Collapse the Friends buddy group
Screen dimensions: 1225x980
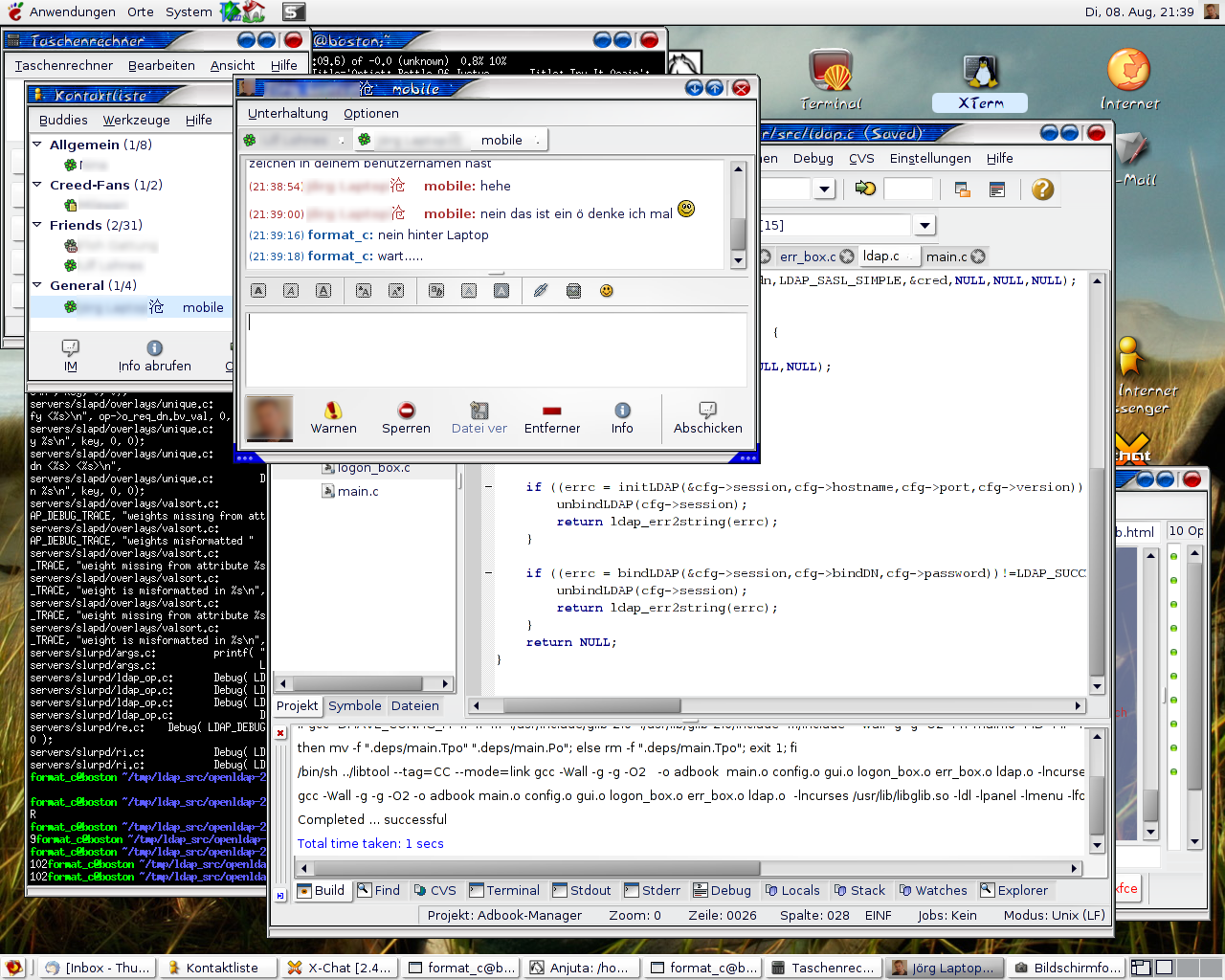[37, 225]
